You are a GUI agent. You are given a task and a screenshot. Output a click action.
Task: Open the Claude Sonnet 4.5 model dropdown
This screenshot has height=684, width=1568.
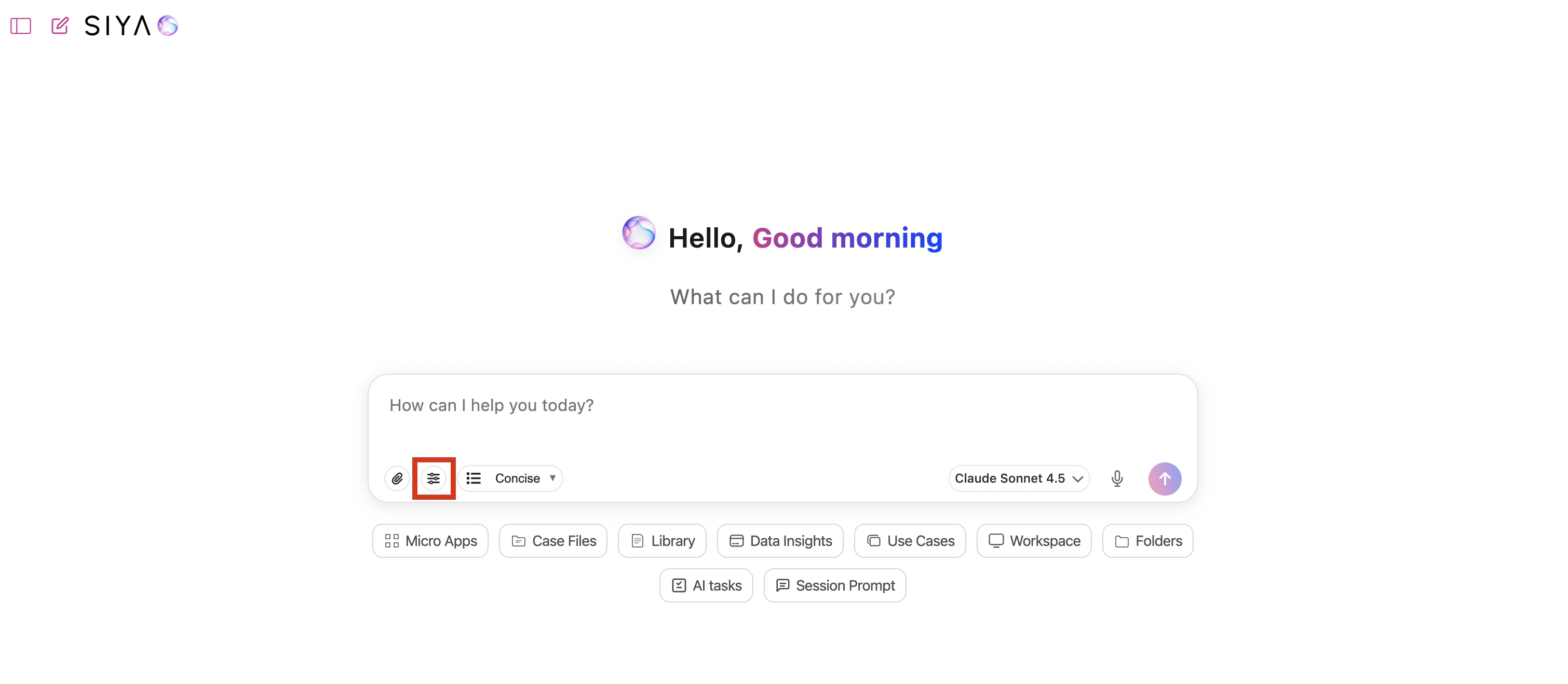pos(1018,478)
